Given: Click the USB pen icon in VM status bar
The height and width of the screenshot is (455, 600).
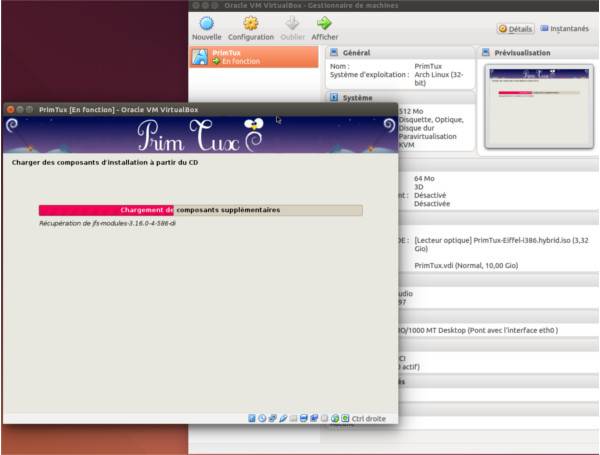Looking at the screenshot, I should coord(283,418).
